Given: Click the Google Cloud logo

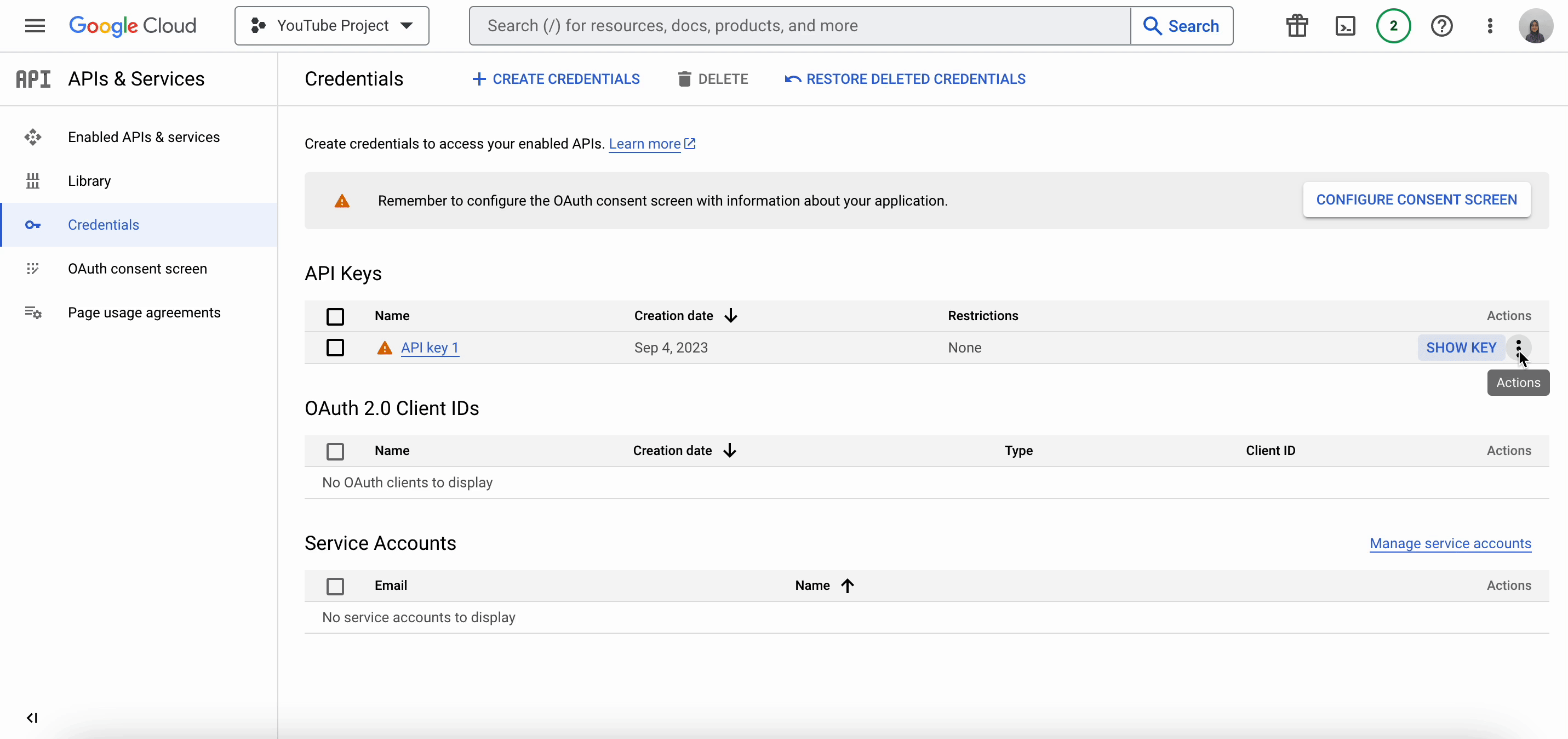Looking at the screenshot, I should click(132, 26).
